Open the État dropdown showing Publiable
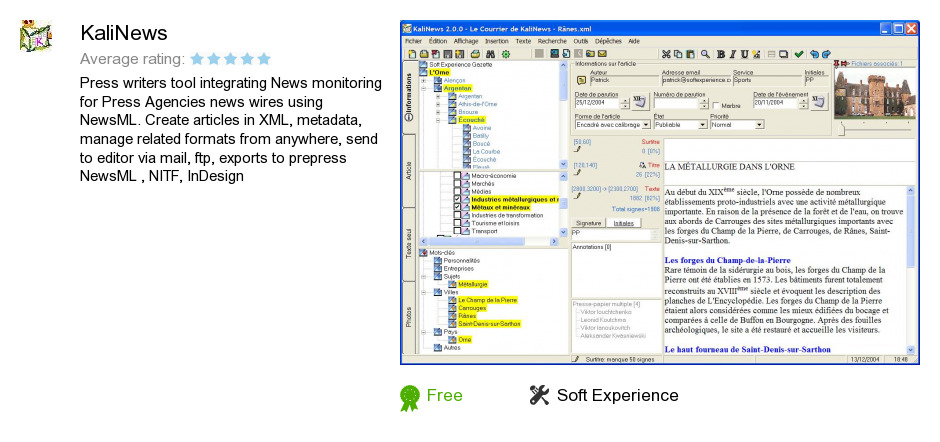 click(x=703, y=125)
